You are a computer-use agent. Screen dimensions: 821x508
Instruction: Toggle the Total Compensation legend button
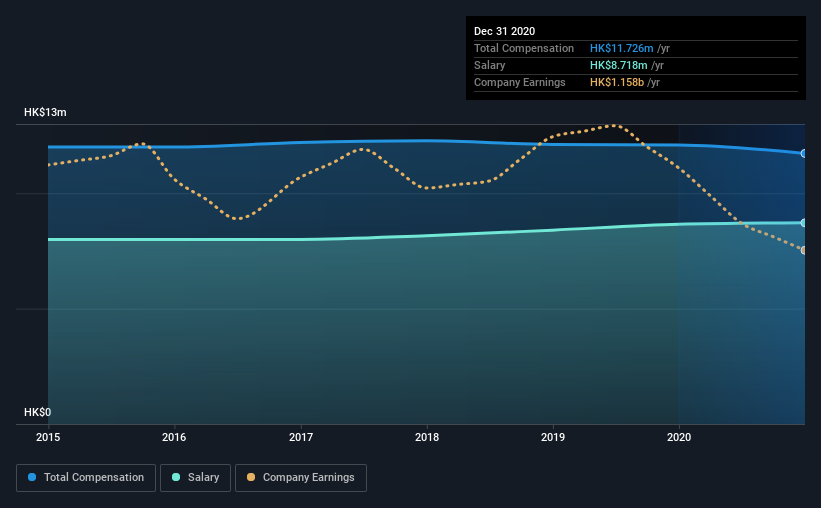(x=86, y=478)
